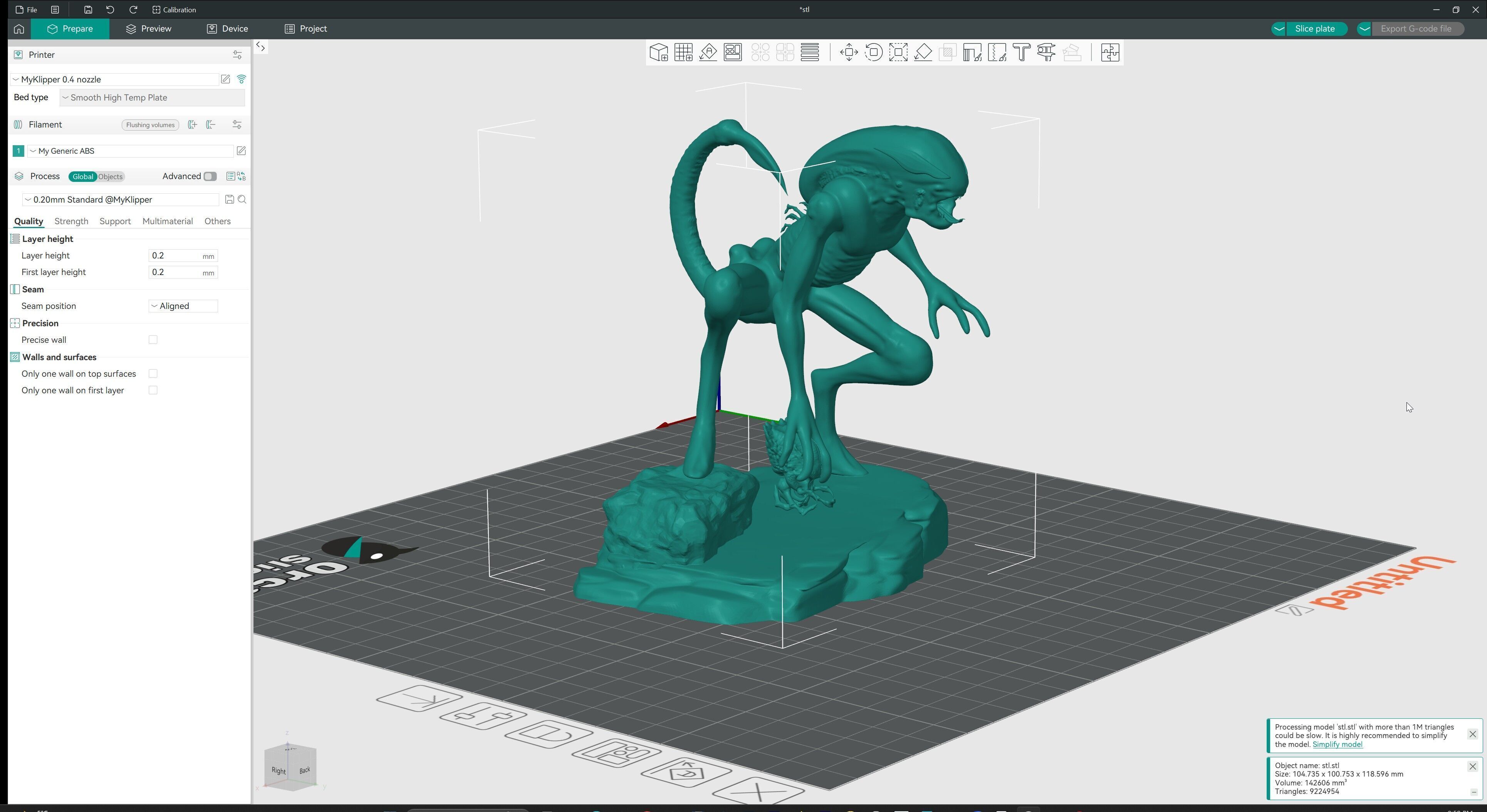Click the First layer height input field
Viewport: 1487px width, 812px height.
point(183,272)
